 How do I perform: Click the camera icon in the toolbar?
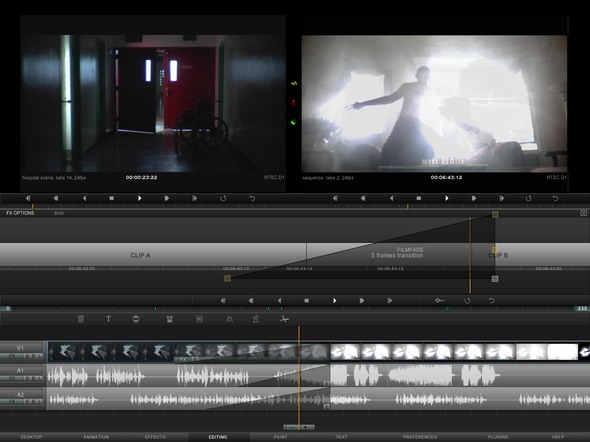point(170,319)
